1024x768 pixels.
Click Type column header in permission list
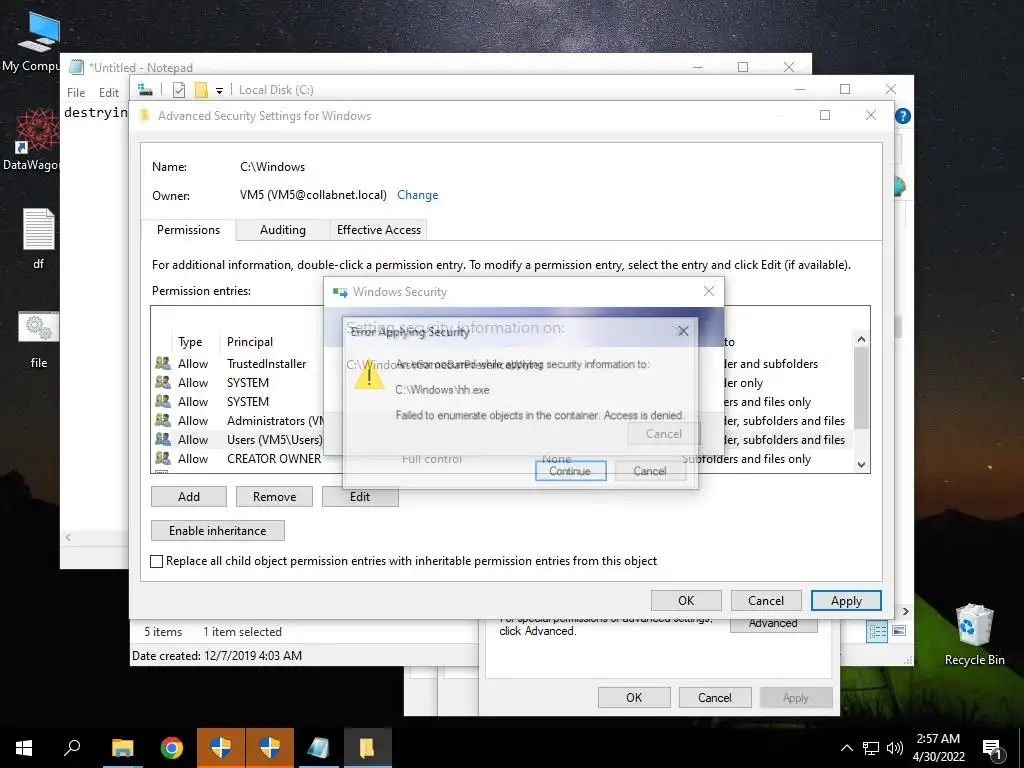190,342
